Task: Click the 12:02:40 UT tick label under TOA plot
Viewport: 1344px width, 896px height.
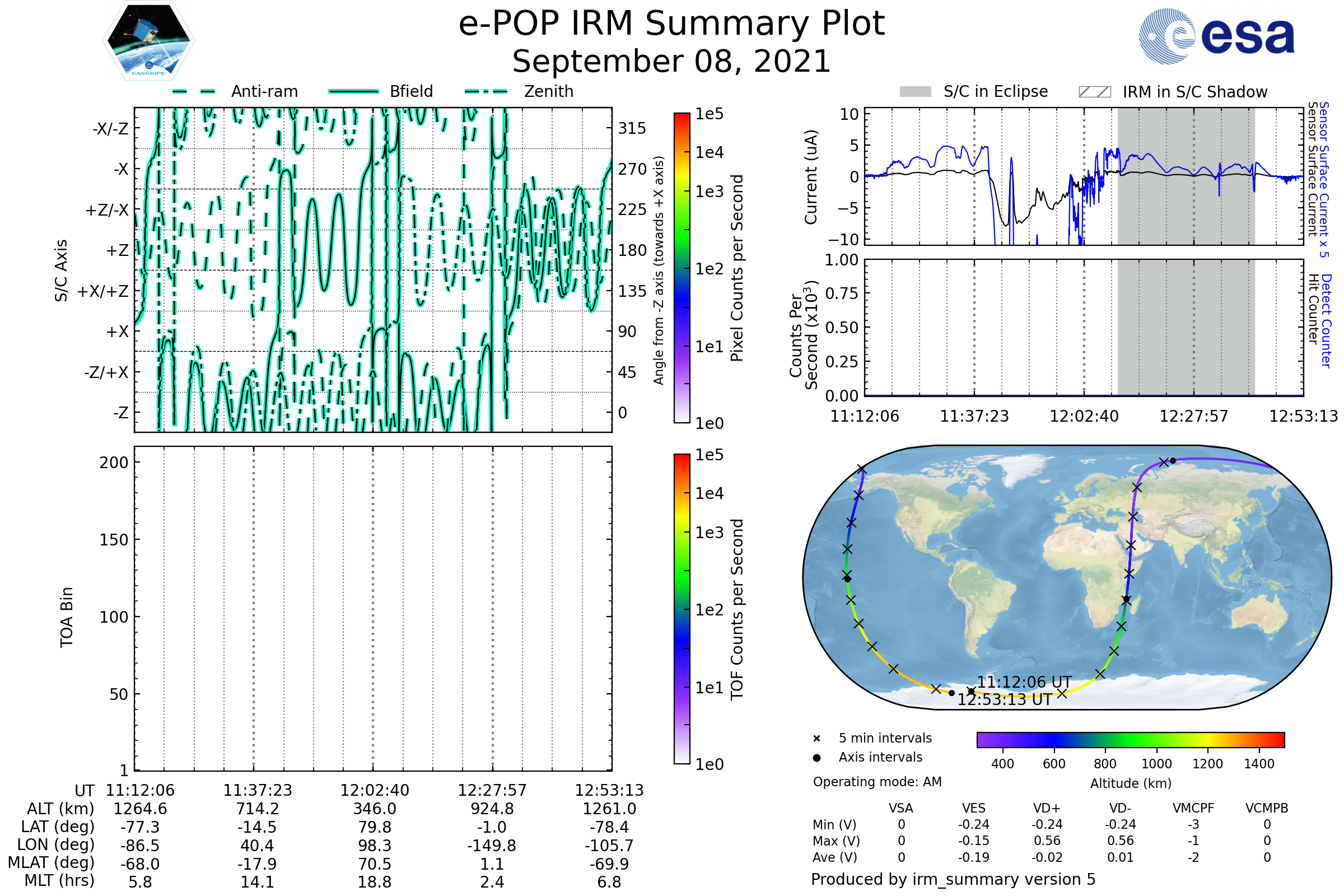Action: pos(374,790)
